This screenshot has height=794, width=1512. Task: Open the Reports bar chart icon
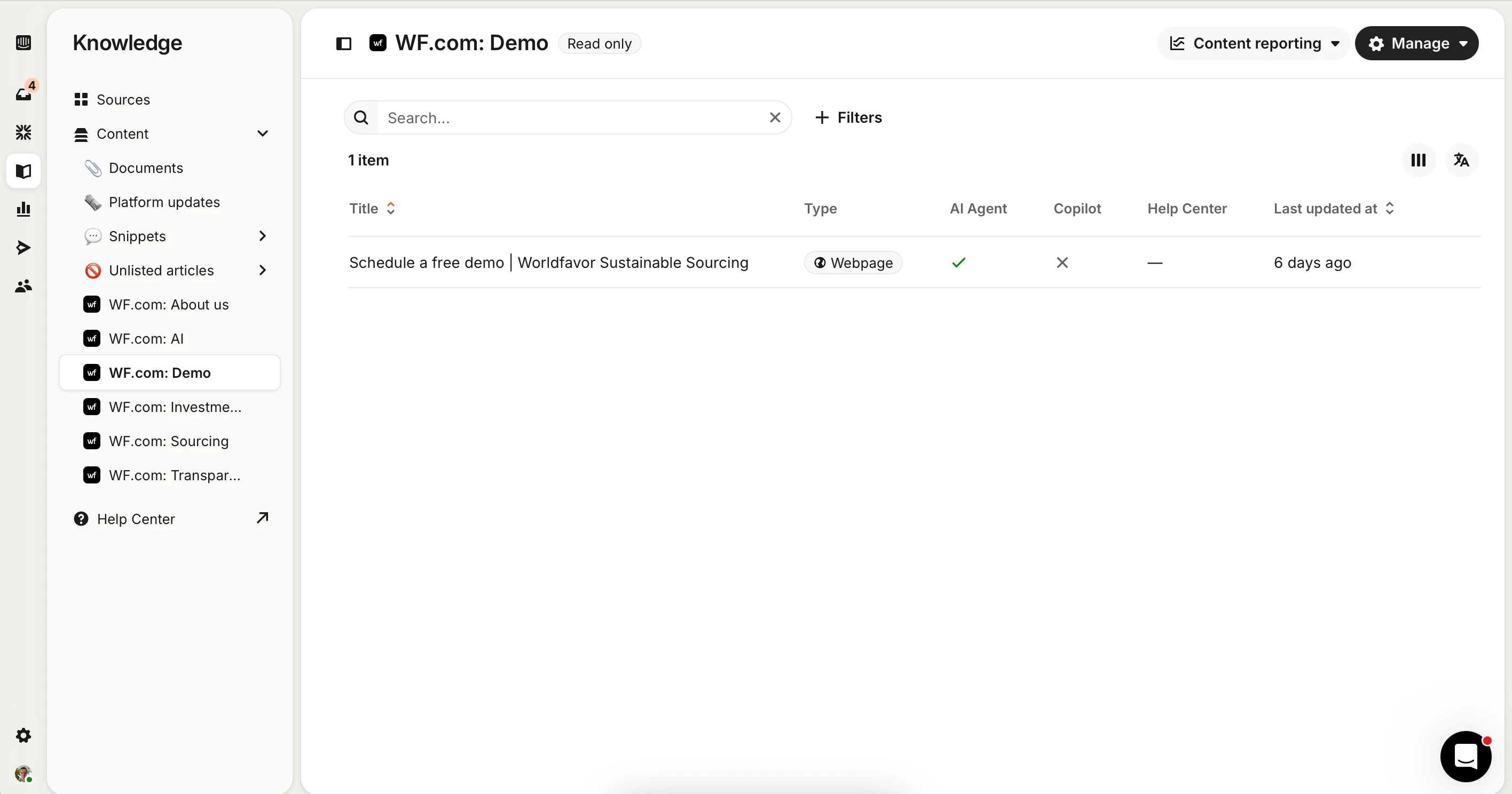click(23, 209)
